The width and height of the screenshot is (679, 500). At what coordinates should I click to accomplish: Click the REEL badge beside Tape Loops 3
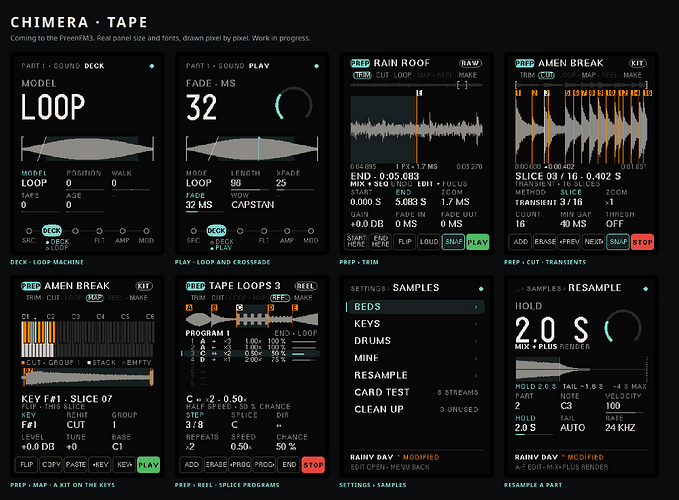[305, 286]
